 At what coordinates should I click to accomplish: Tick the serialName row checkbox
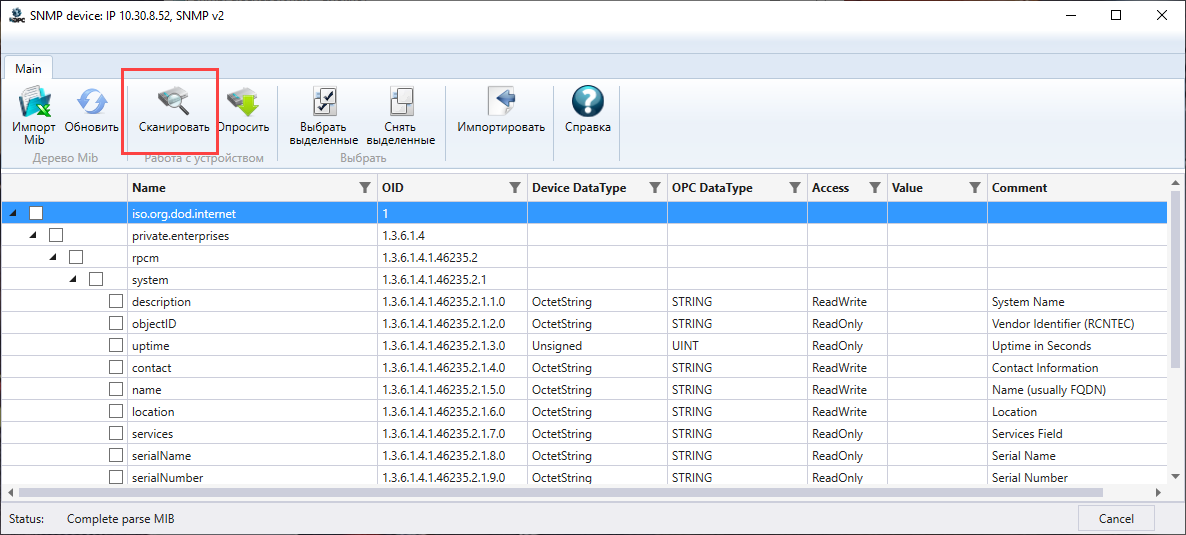[x=116, y=456]
